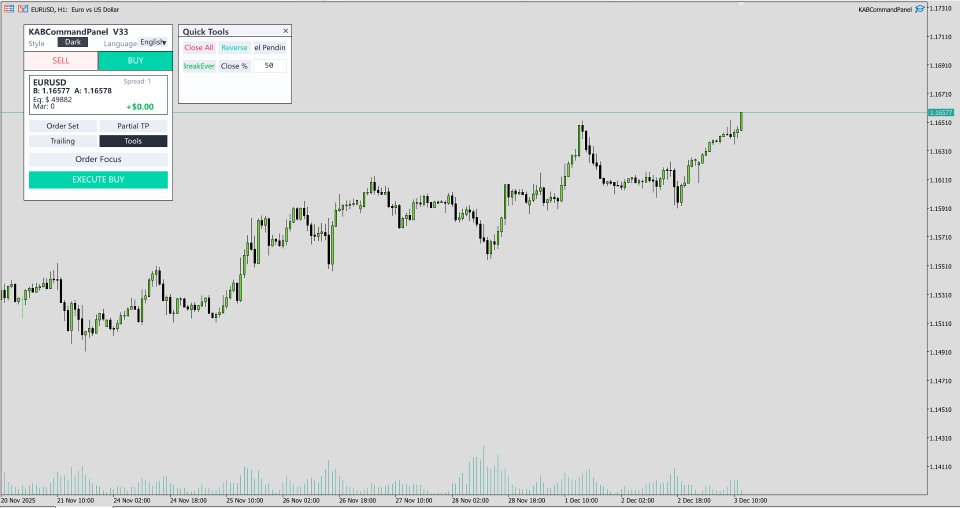Open the Partial TP tab
This screenshot has height=508, width=960.
(x=133, y=126)
